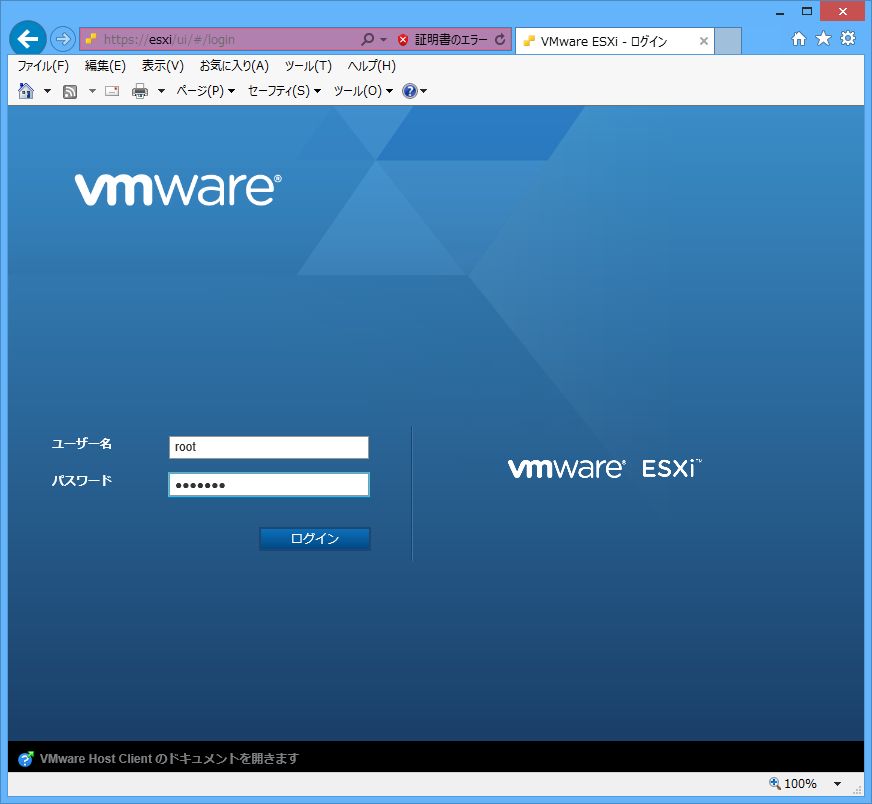The image size is (872, 804).
Task: Expand the ページ(P) dropdown
Action: [x=205, y=91]
